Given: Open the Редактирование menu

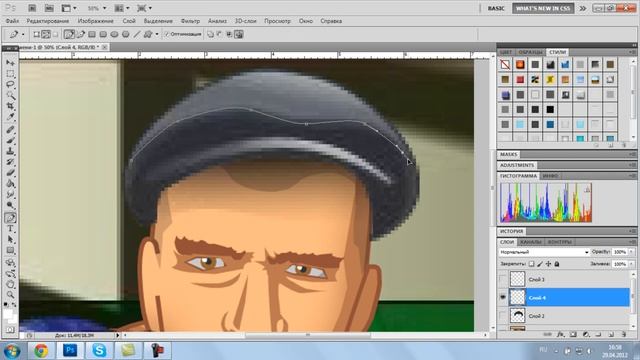Looking at the screenshot, I should point(48,21).
